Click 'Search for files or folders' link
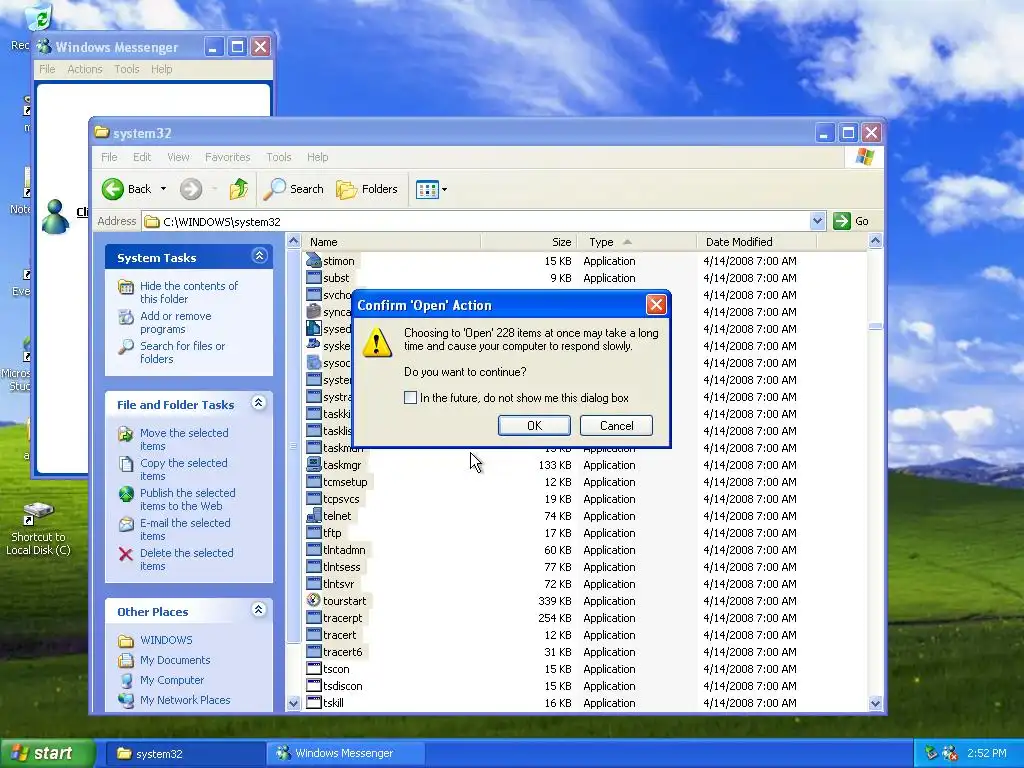 (182, 353)
